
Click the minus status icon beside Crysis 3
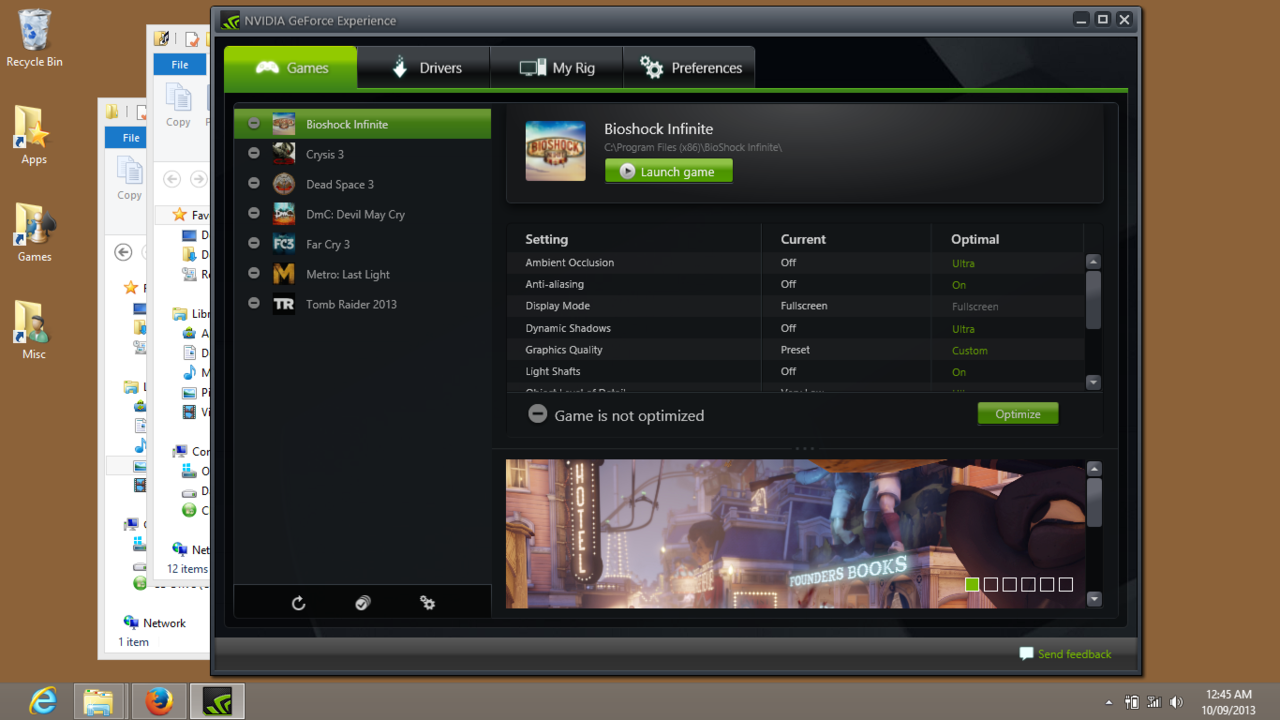[x=254, y=154]
